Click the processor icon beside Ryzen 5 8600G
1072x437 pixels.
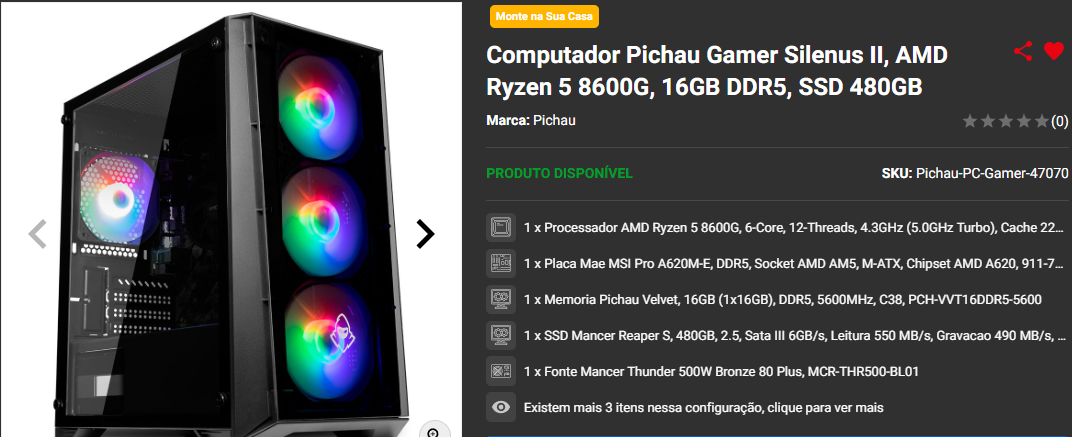click(x=500, y=227)
